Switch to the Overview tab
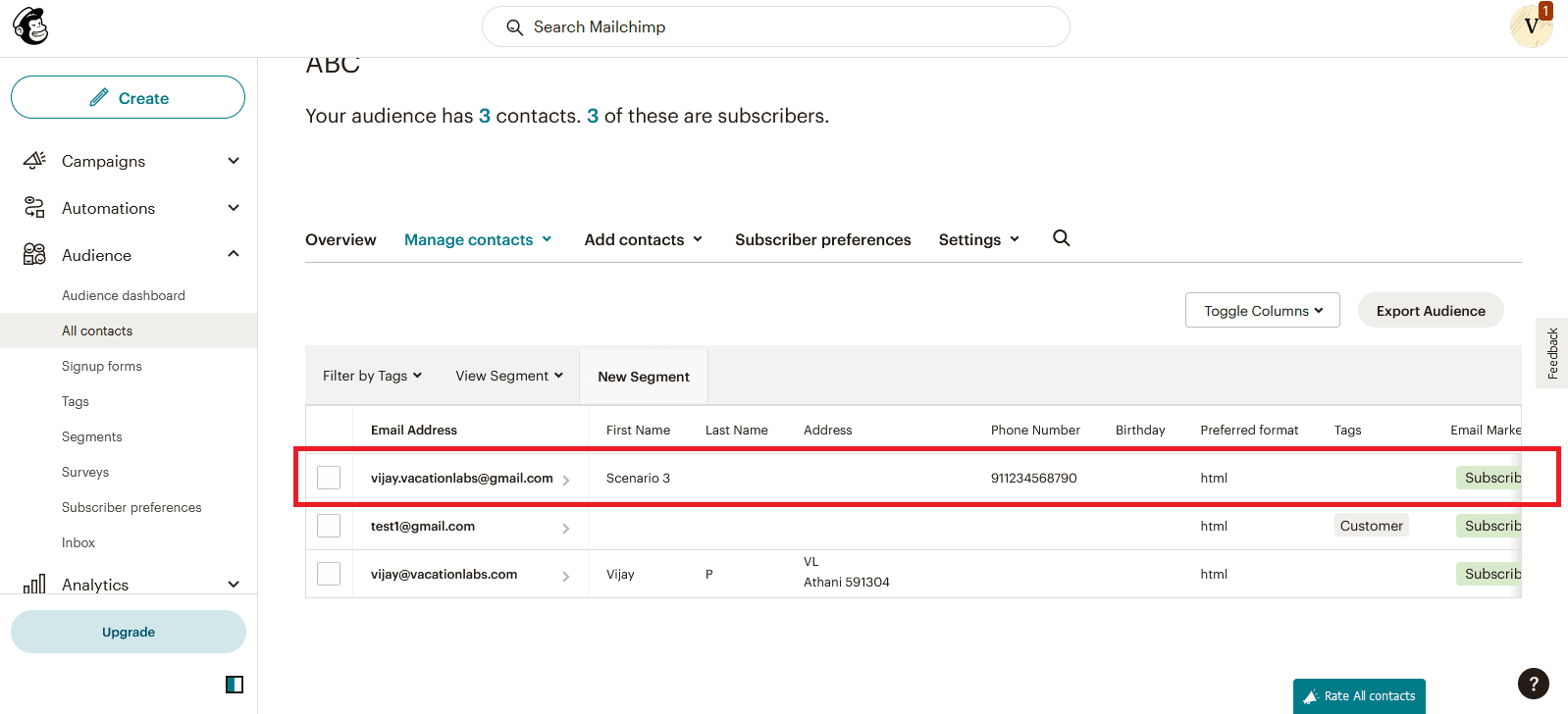Image resolution: width=1568 pixels, height=714 pixels. (x=340, y=239)
